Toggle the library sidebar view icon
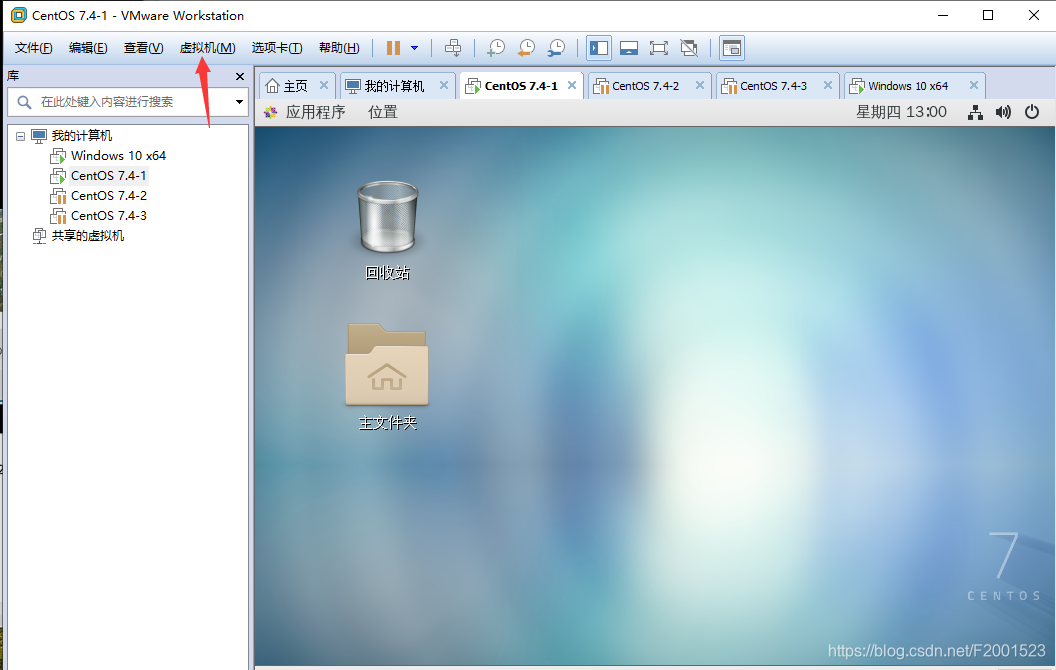1056x670 pixels. click(x=599, y=48)
